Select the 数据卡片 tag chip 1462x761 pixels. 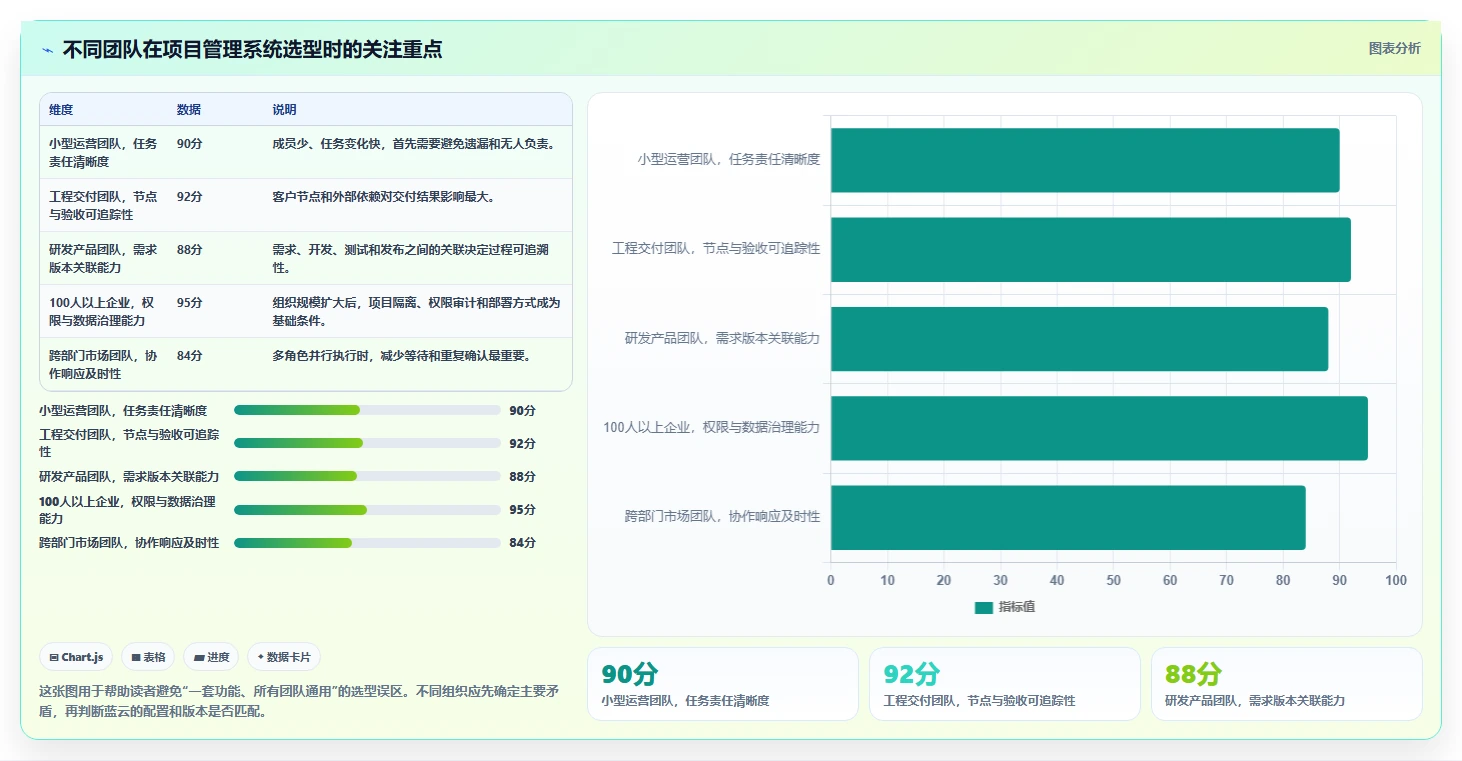coord(284,657)
